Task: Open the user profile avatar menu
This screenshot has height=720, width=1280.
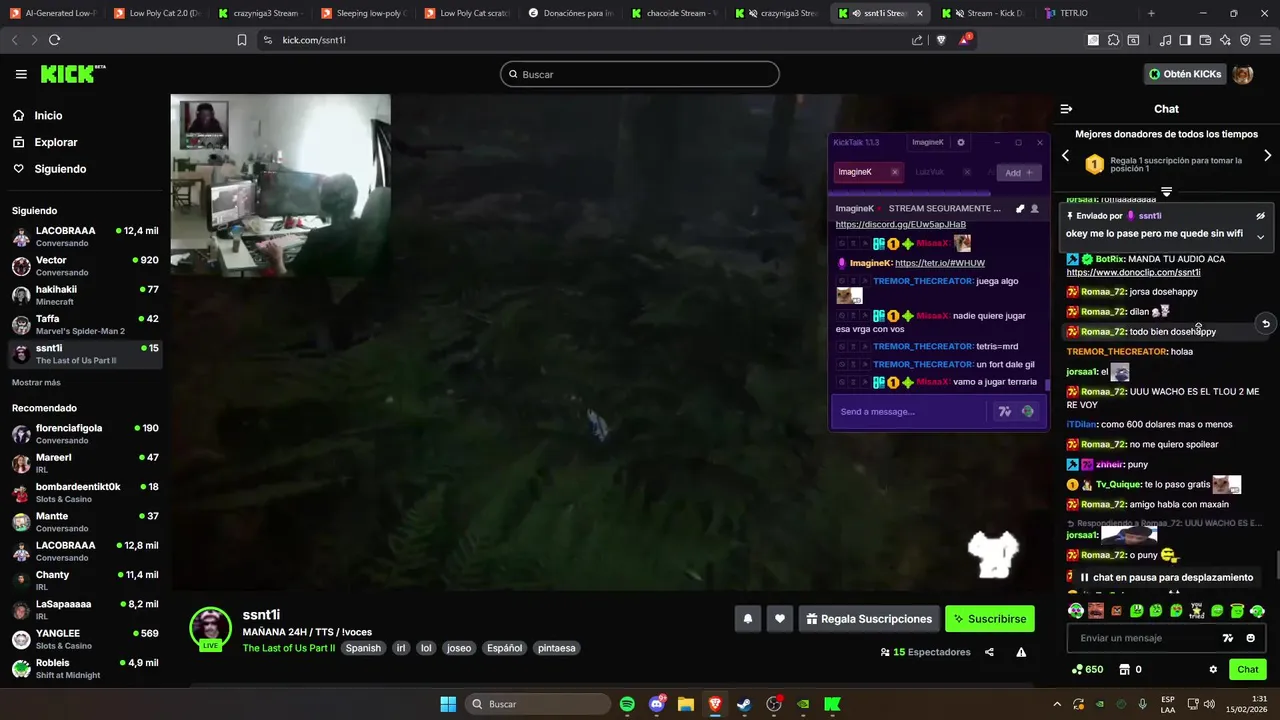Action: pos(1243,74)
